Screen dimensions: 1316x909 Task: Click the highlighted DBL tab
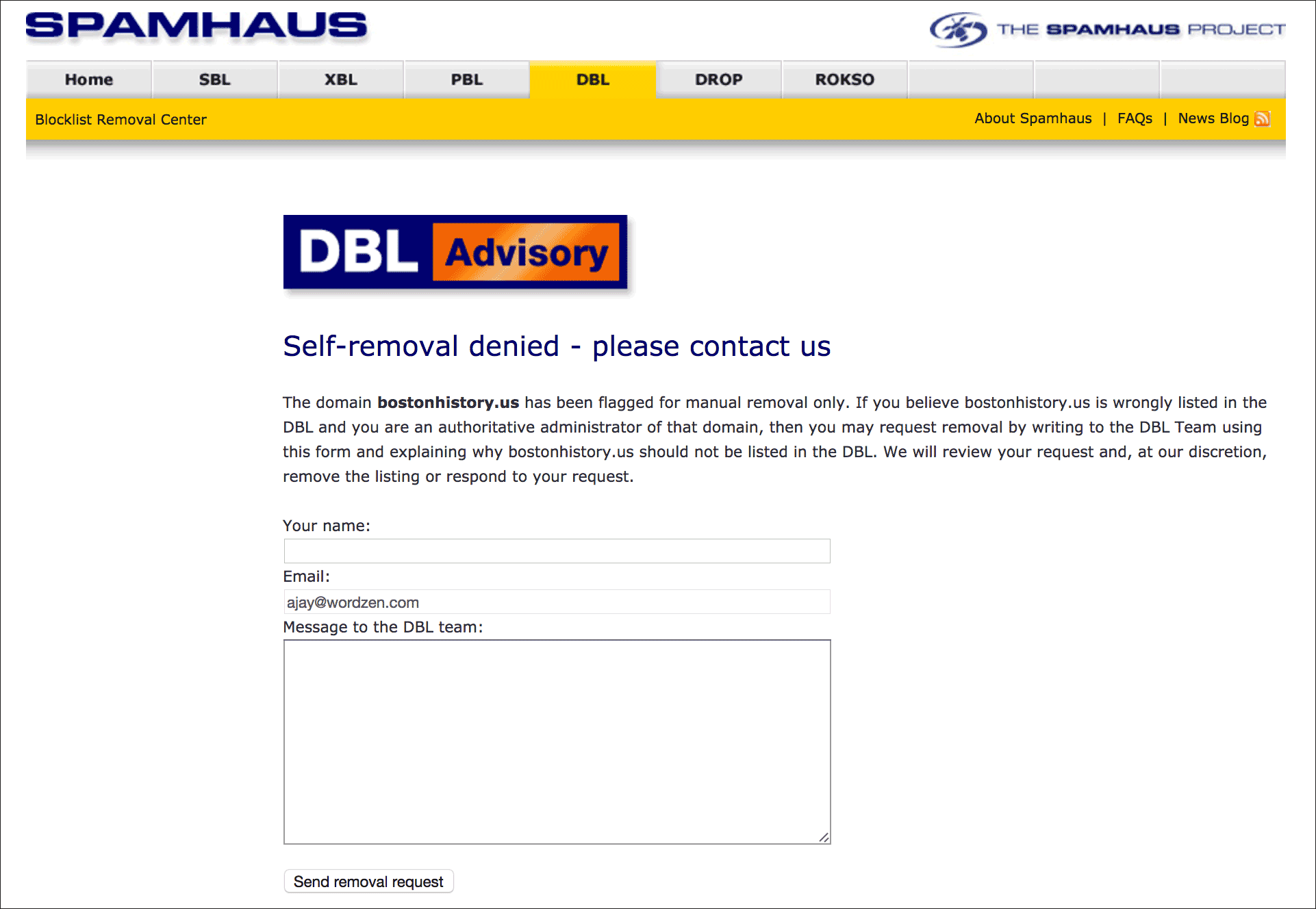(x=593, y=79)
